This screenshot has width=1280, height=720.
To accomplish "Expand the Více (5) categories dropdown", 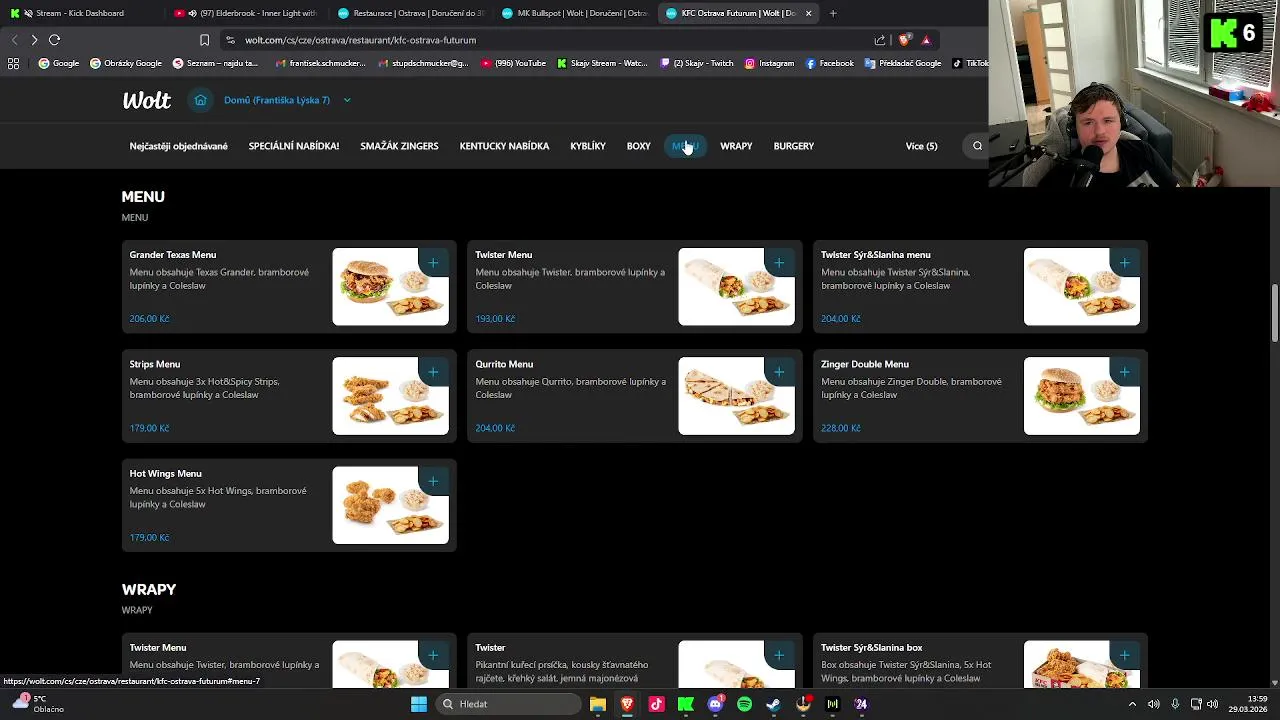I will pyautogui.click(x=921, y=146).
